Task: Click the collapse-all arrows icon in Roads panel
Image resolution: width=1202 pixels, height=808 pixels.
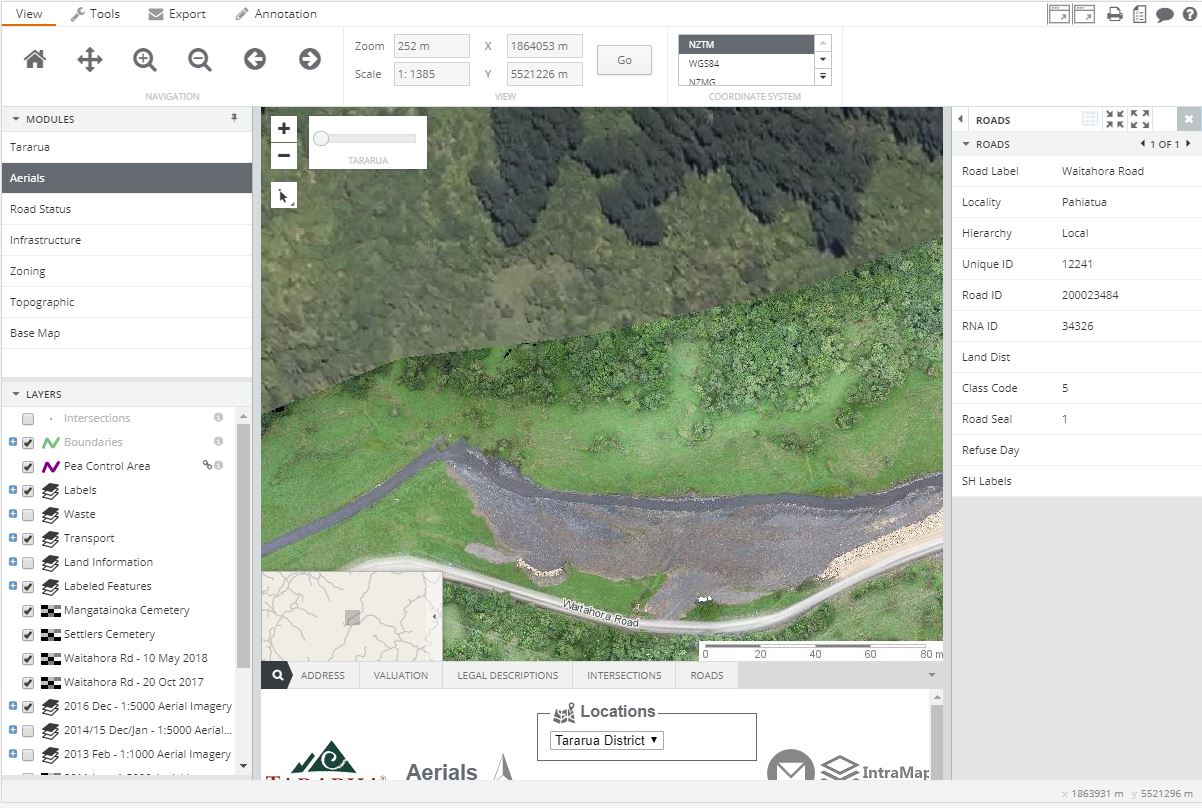Action: pyautogui.click(x=1115, y=119)
